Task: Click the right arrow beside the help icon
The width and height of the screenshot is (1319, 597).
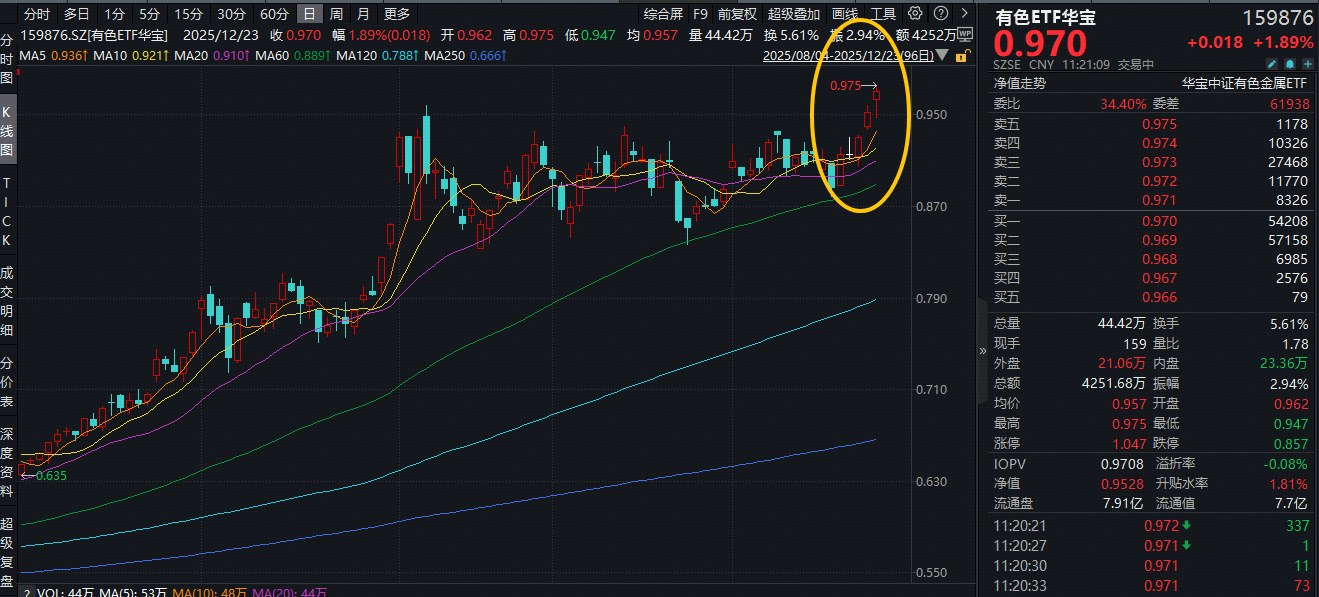Action: [x=964, y=13]
